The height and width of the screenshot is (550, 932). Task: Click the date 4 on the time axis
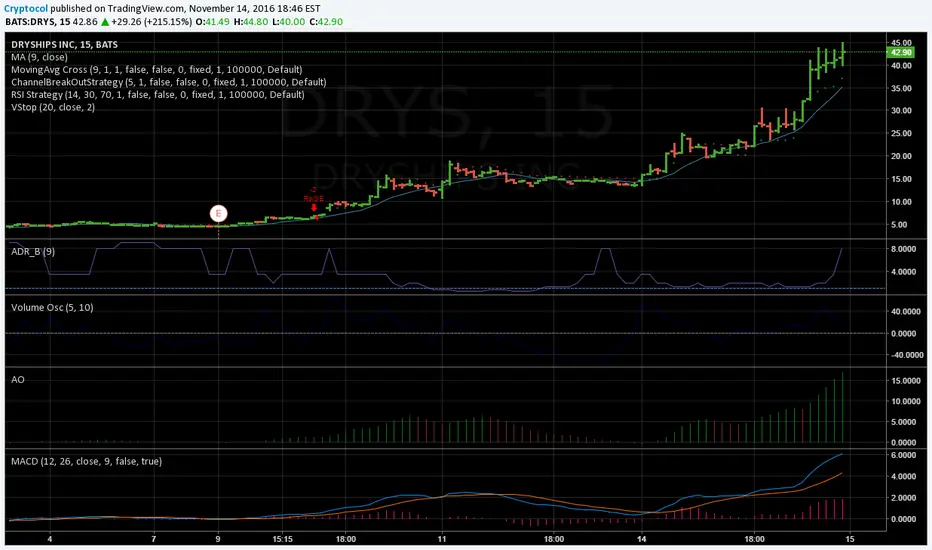coord(50,539)
